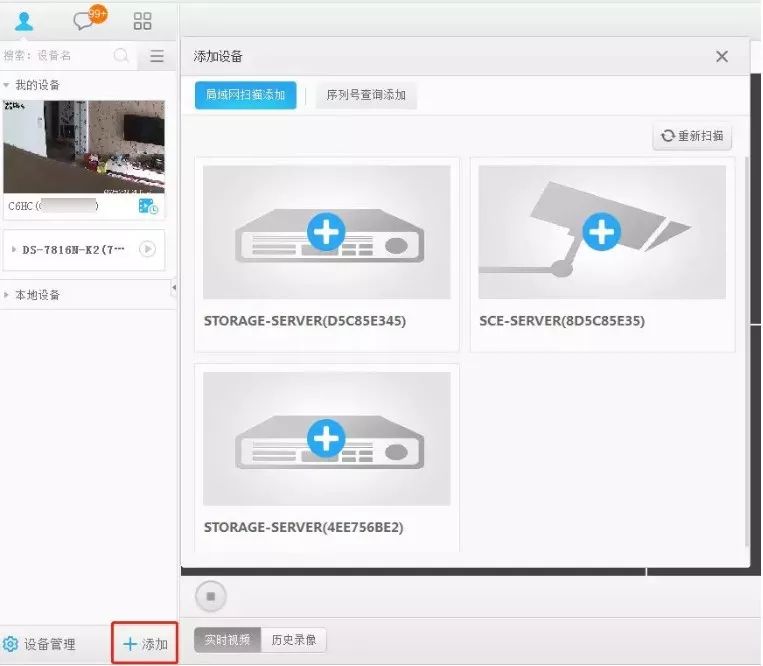Open the device list user tab
The height and width of the screenshot is (666, 763).
24,21
